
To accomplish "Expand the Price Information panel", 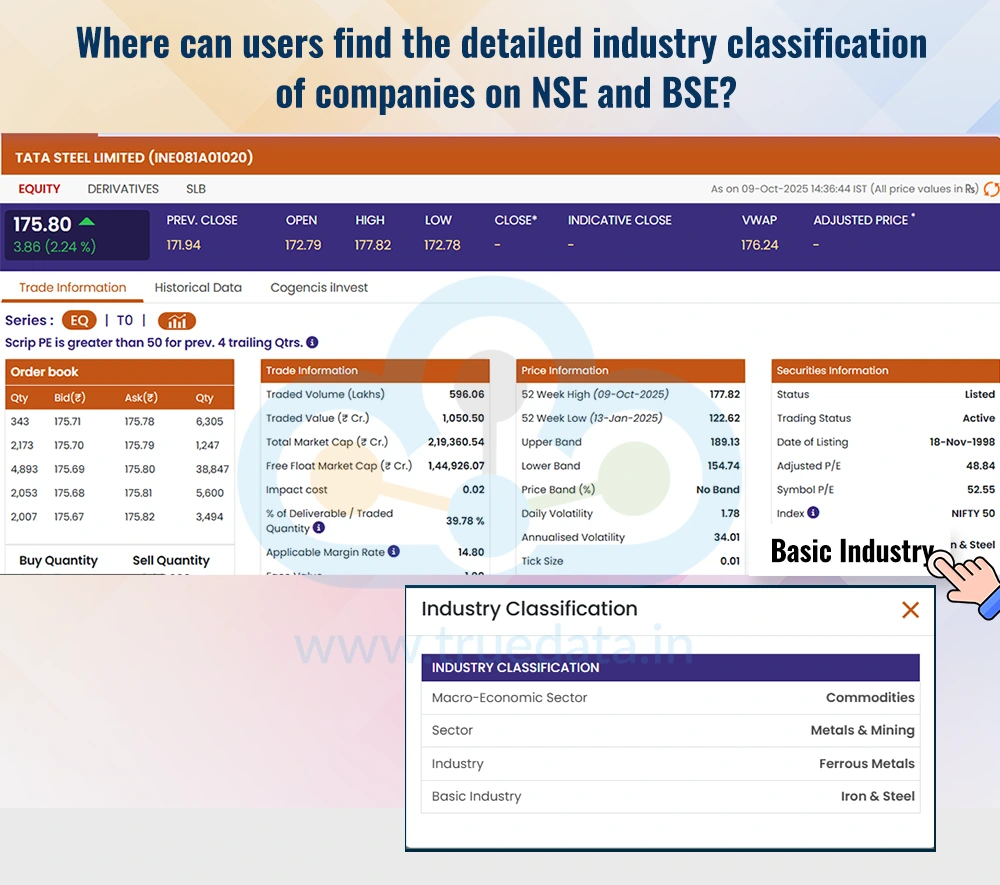I will point(630,370).
